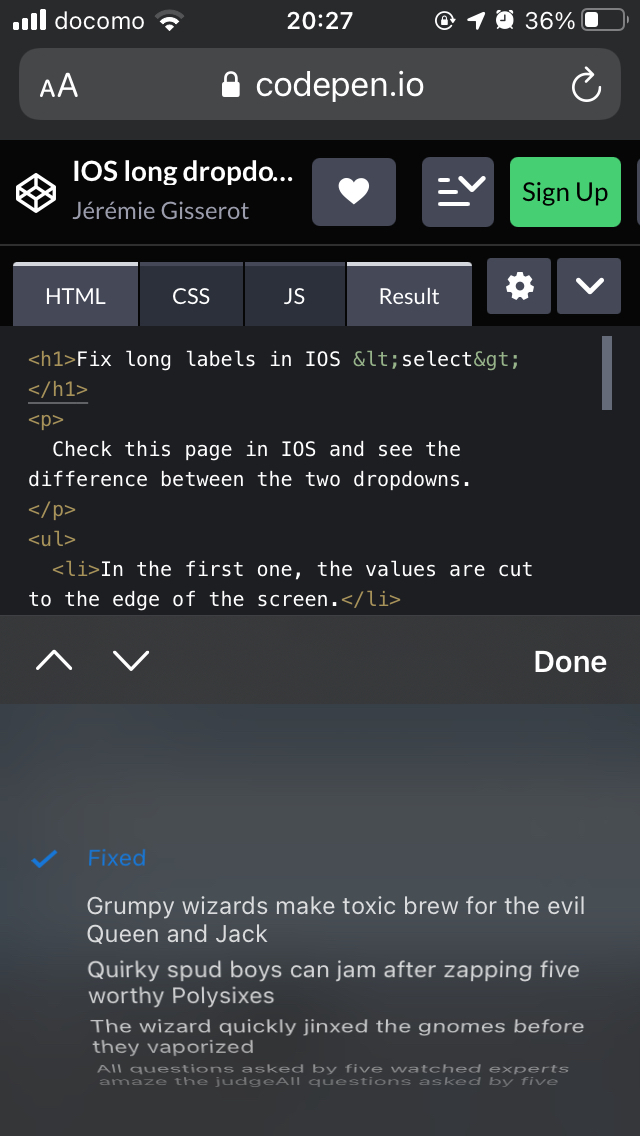This screenshot has width=640, height=1136.
Task: Tap Done to dismiss the picker
Action: click(570, 661)
